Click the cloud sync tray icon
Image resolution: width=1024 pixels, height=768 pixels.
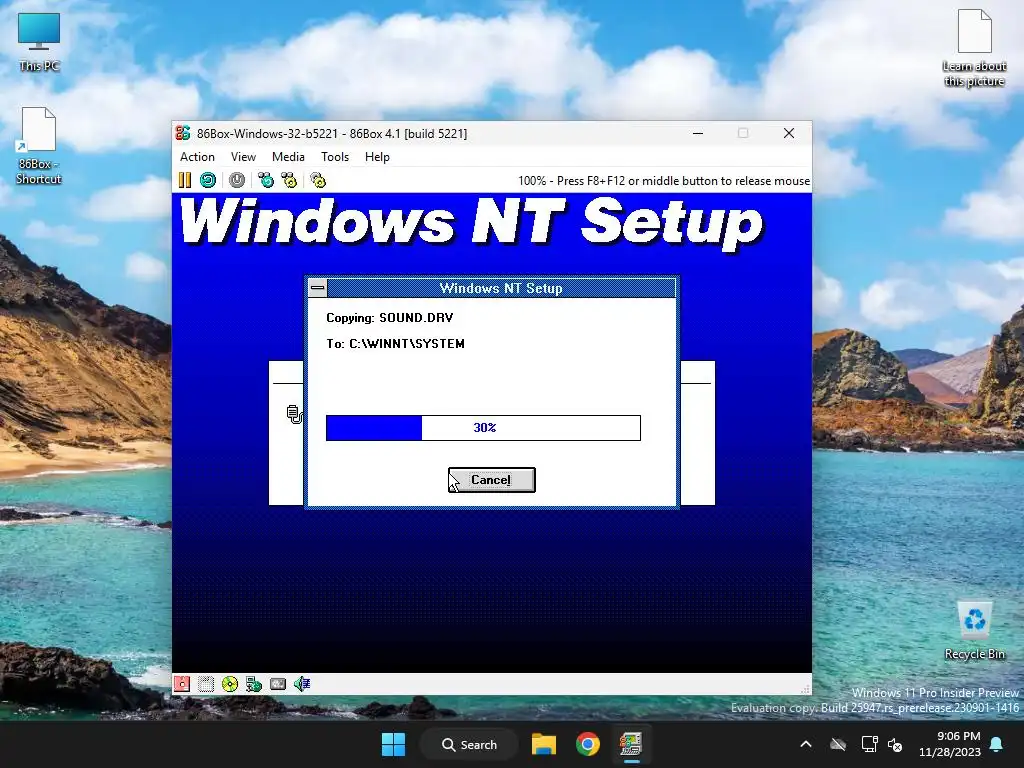click(x=838, y=744)
